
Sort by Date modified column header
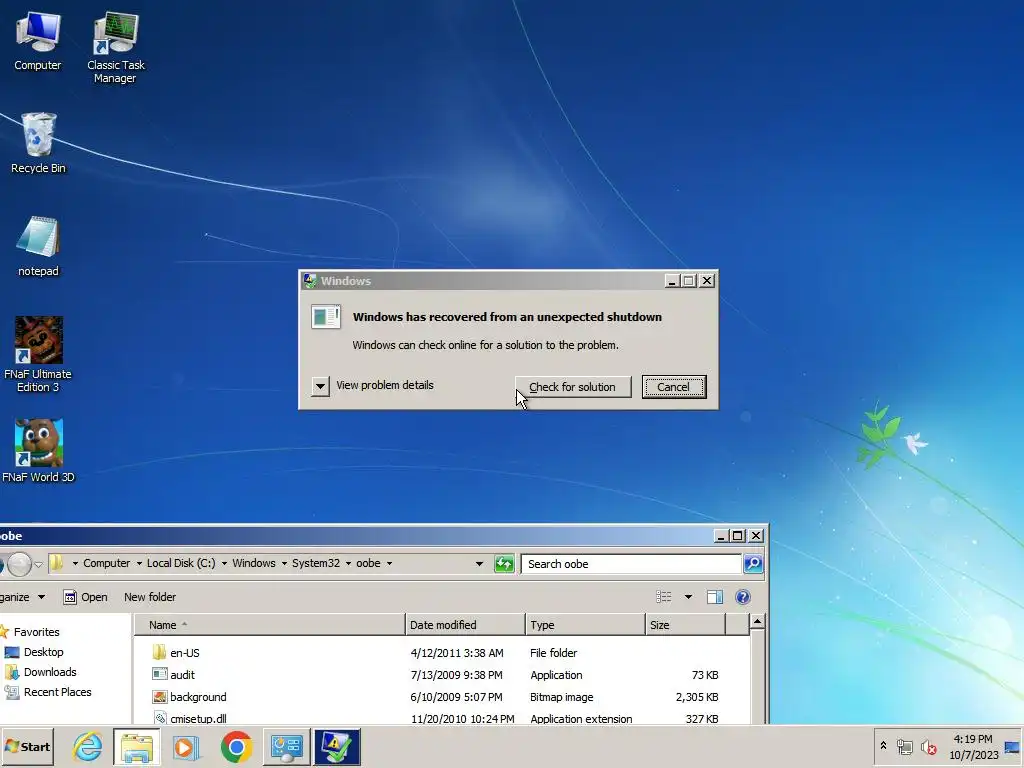465,625
